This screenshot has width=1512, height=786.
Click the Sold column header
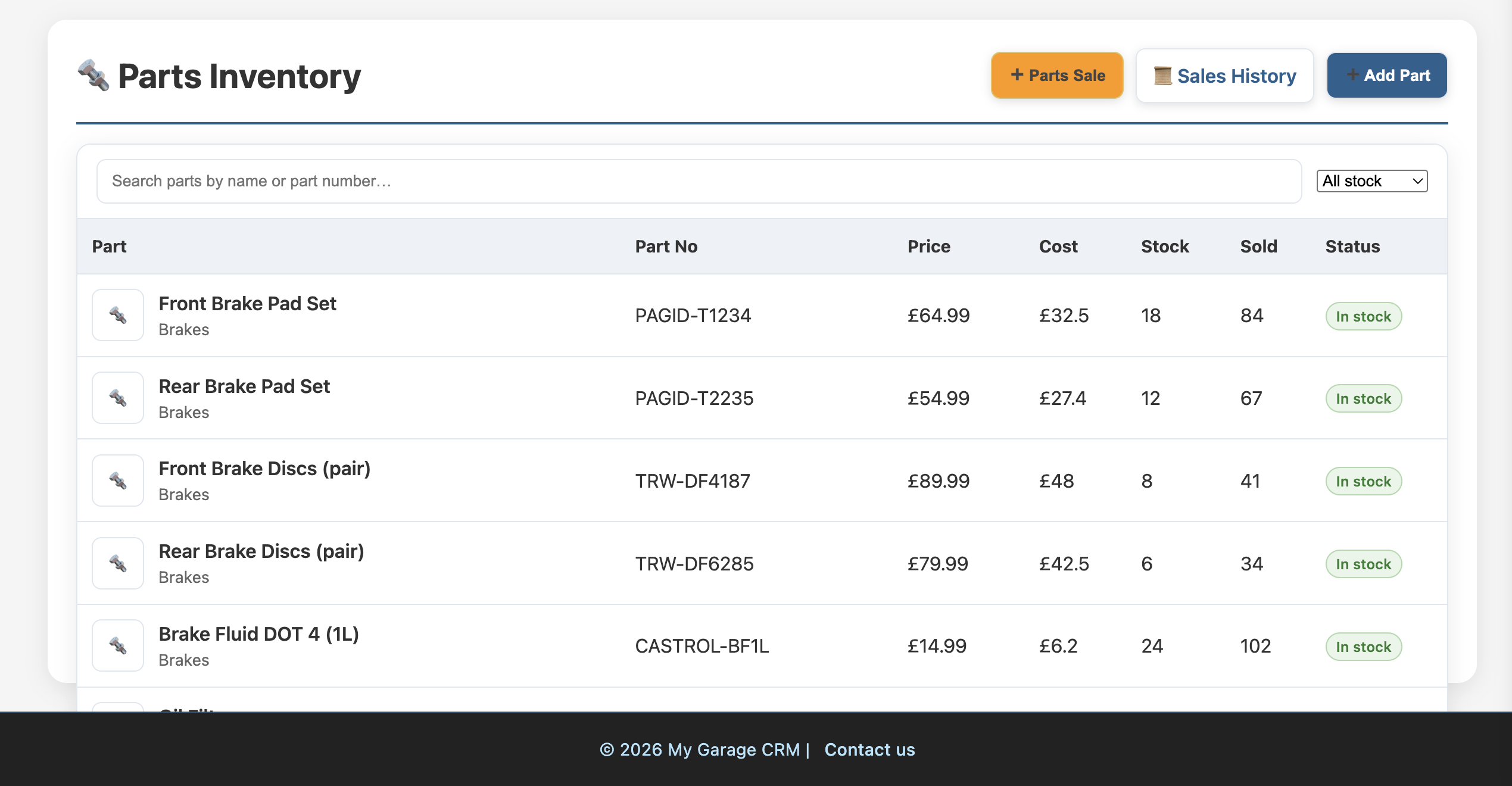click(1259, 247)
